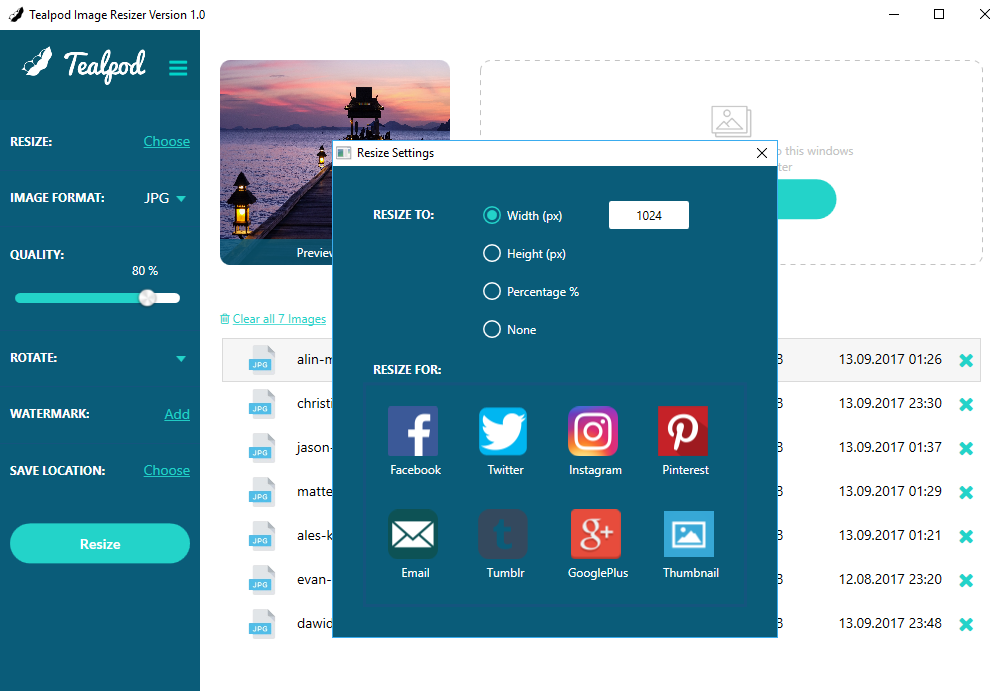
Task: Click the image placeholder icon in drop zone
Action: pos(731,121)
